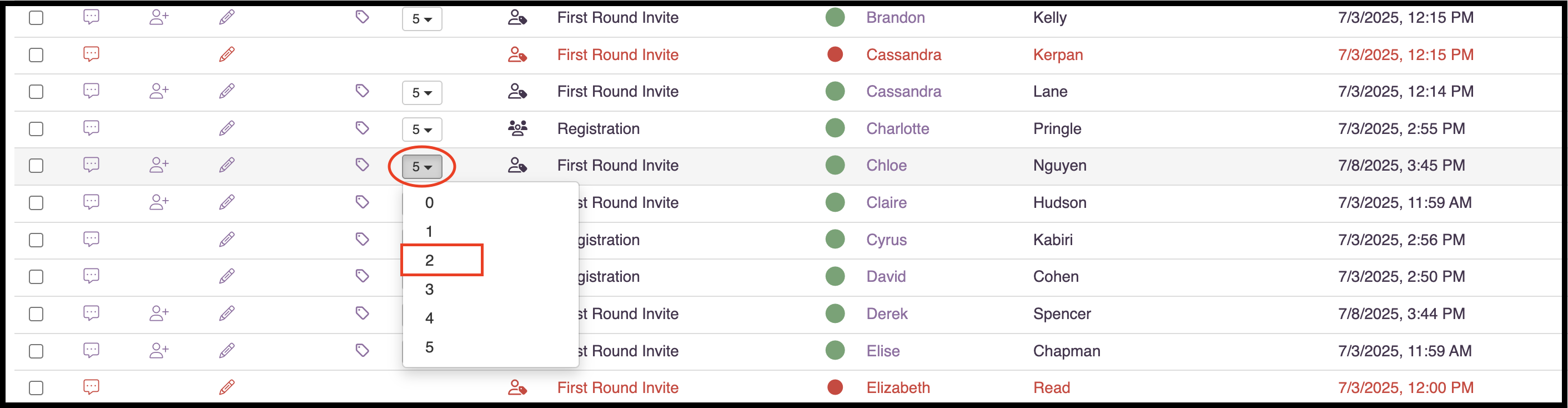This screenshot has height=408, width=1568.
Task: Select the checkbox beside Cassandra Kerpan
Action: 36,54
